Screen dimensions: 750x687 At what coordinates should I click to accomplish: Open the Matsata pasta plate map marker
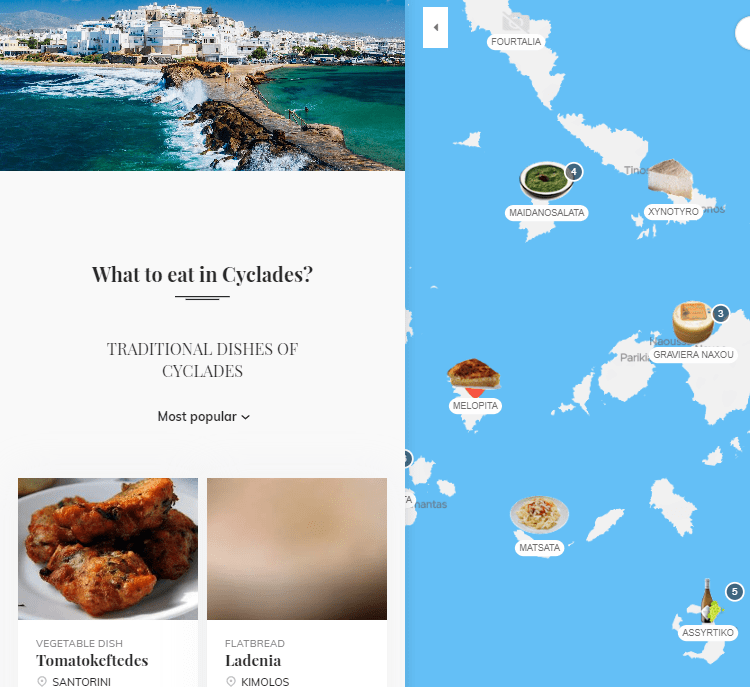539,515
